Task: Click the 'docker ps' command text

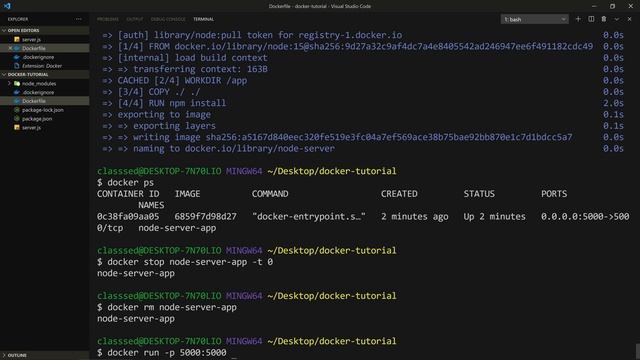Action: pyautogui.click(x=131, y=182)
